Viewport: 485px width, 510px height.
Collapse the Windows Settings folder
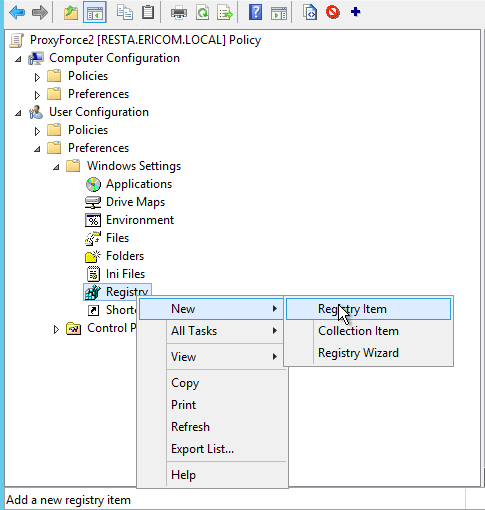[x=56, y=167]
